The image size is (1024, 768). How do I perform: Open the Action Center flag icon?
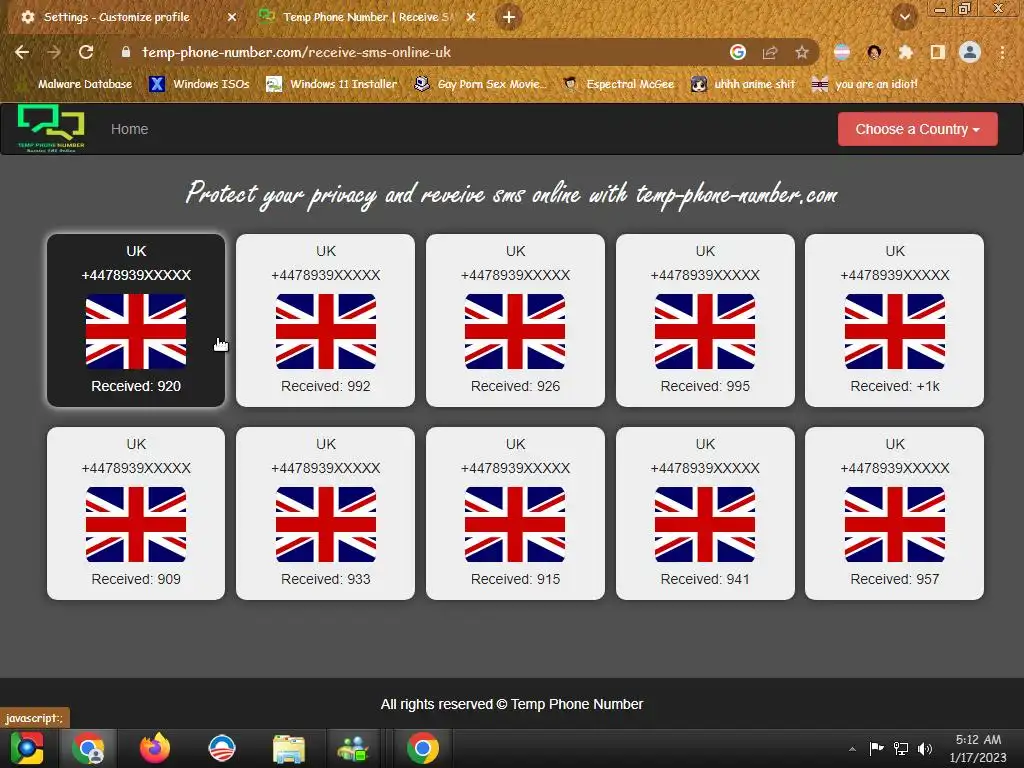876,748
